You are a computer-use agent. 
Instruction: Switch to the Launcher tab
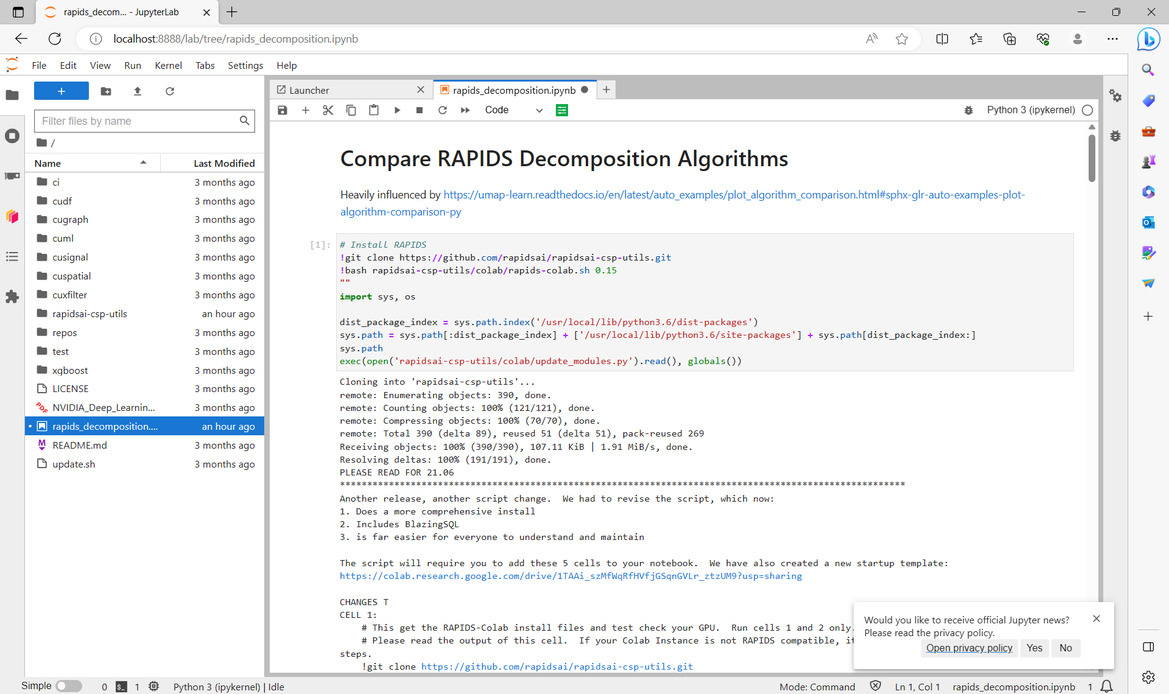pyautogui.click(x=347, y=90)
